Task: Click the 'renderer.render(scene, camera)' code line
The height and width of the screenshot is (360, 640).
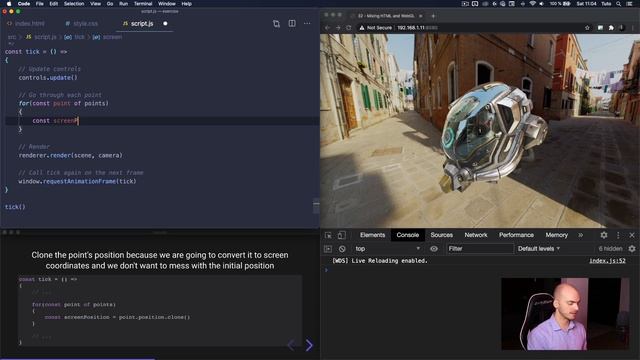Action: tap(70, 156)
